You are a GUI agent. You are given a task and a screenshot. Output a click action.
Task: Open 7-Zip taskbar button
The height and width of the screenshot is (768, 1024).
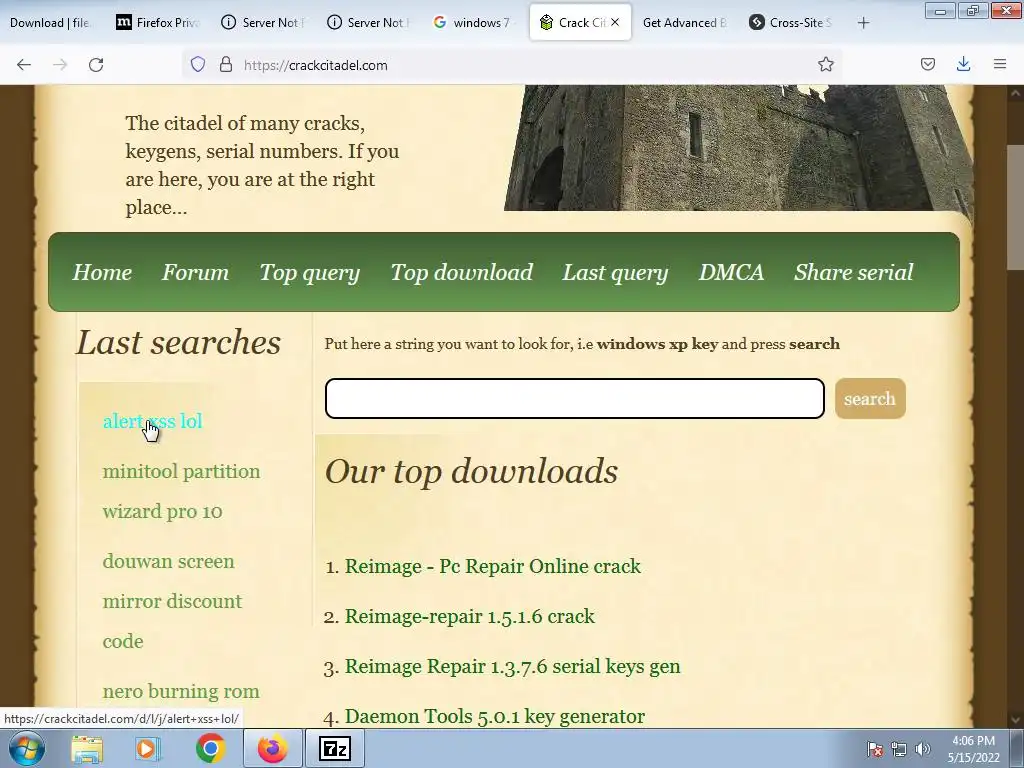coord(334,748)
